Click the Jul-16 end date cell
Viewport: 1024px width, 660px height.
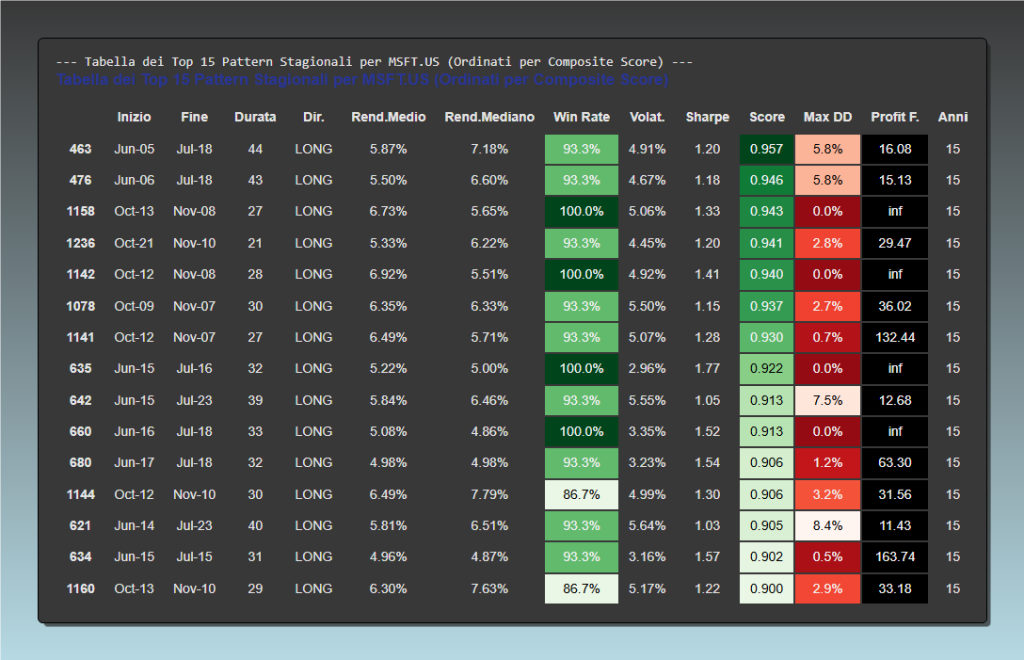click(194, 368)
